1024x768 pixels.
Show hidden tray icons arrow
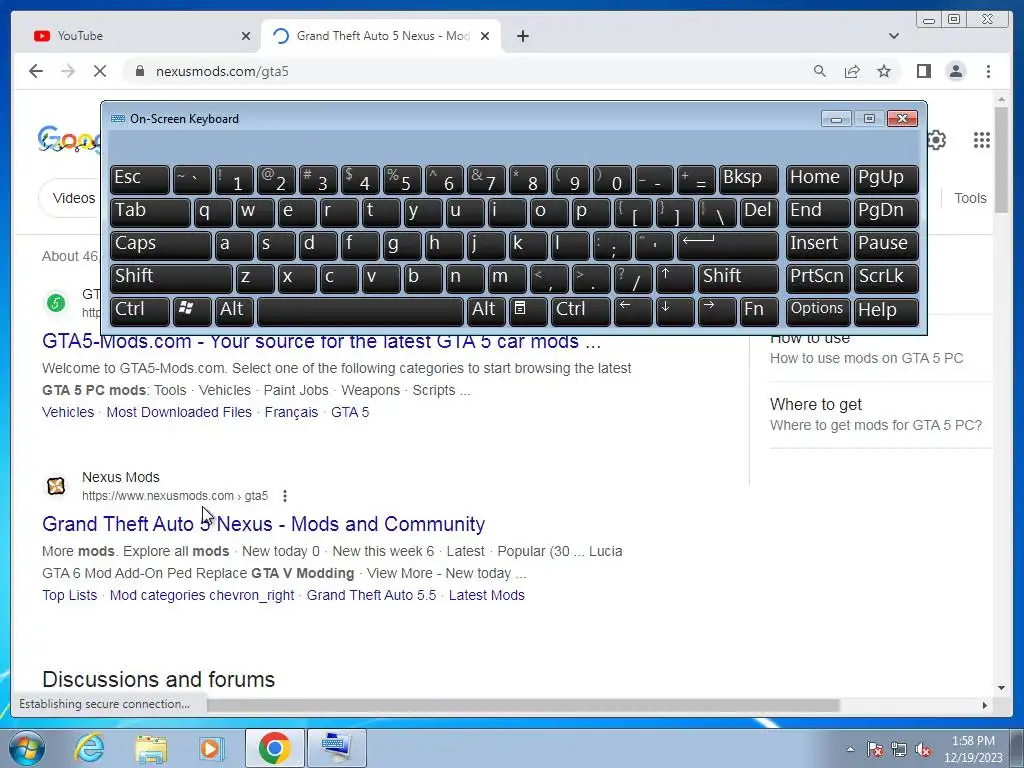[850, 749]
